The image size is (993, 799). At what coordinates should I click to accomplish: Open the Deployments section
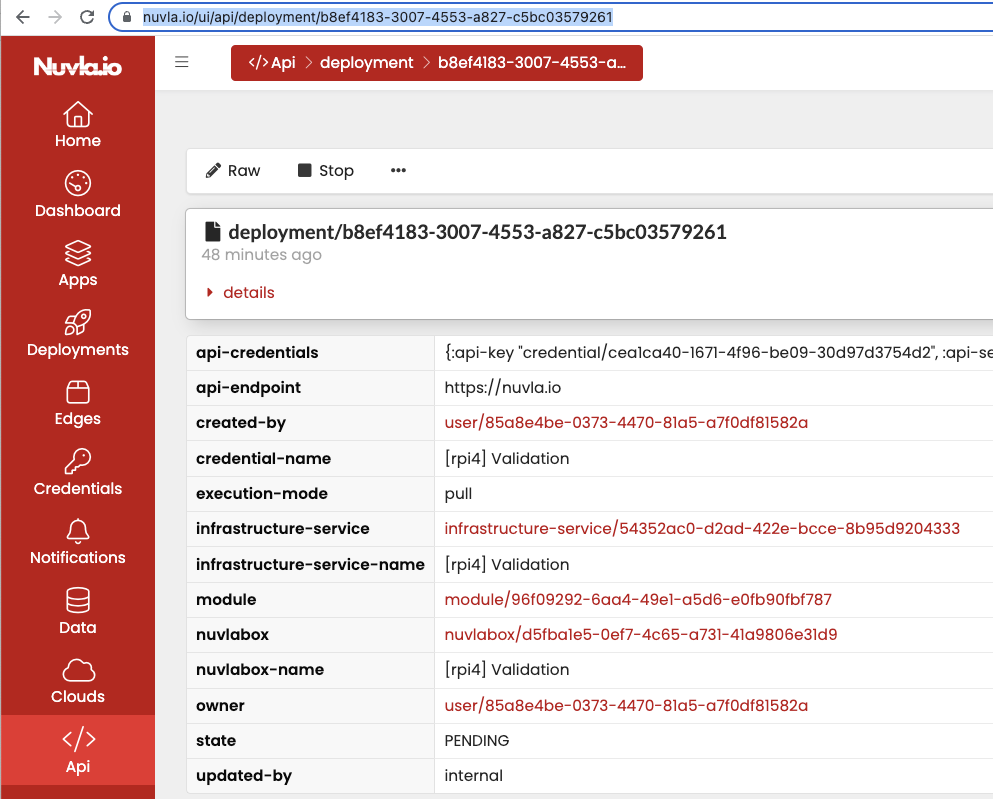coord(77,333)
